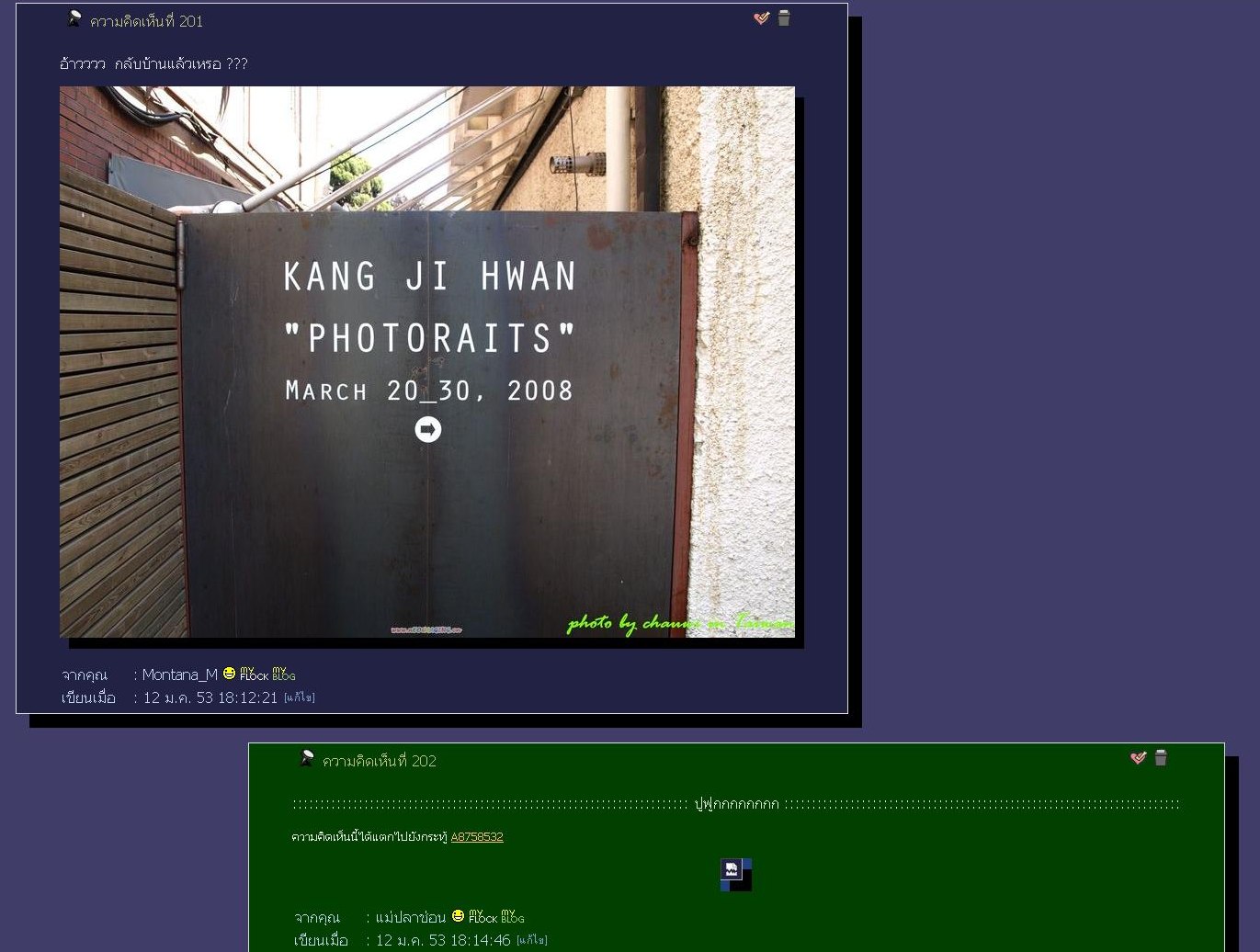This screenshot has height=952, width=1260.
Task: Click the heading ความคิดเห็นที่ 202
Action: click(380, 761)
